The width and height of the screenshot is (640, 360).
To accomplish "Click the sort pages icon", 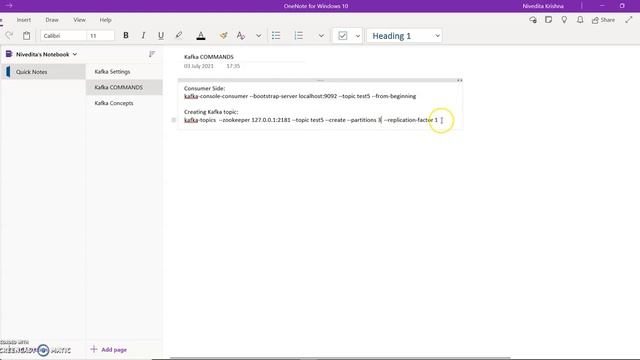I will [152, 54].
